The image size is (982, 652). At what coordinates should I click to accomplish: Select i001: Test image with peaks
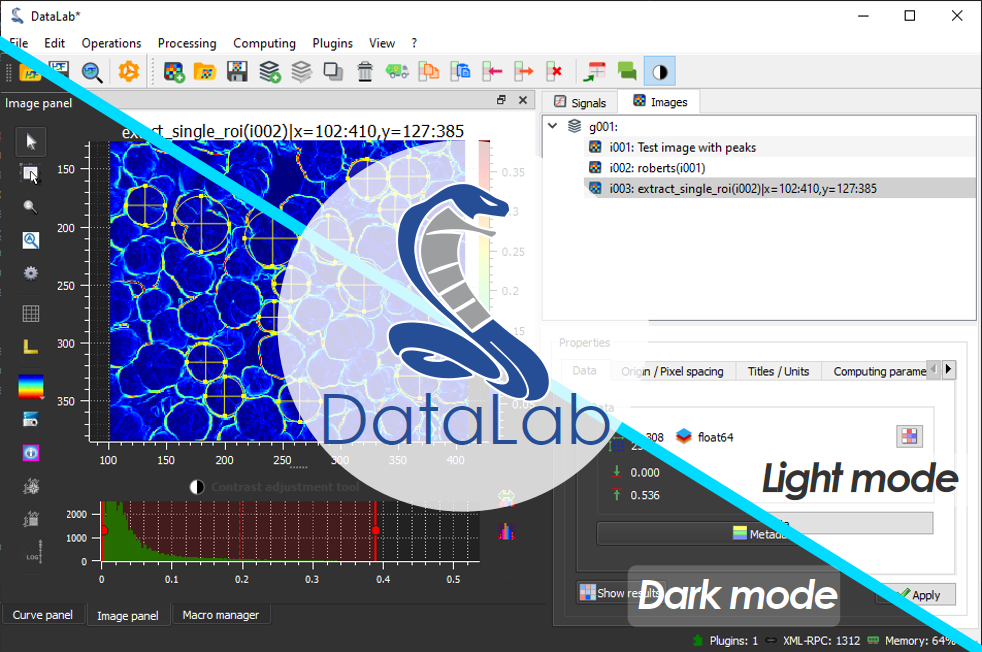click(x=780, y=147)
